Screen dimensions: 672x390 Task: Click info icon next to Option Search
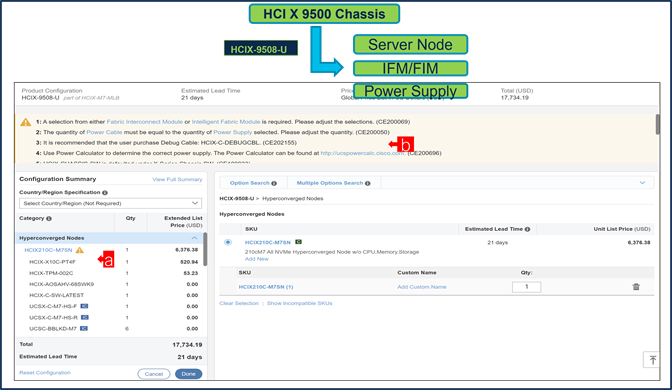[x=274, y=183]
